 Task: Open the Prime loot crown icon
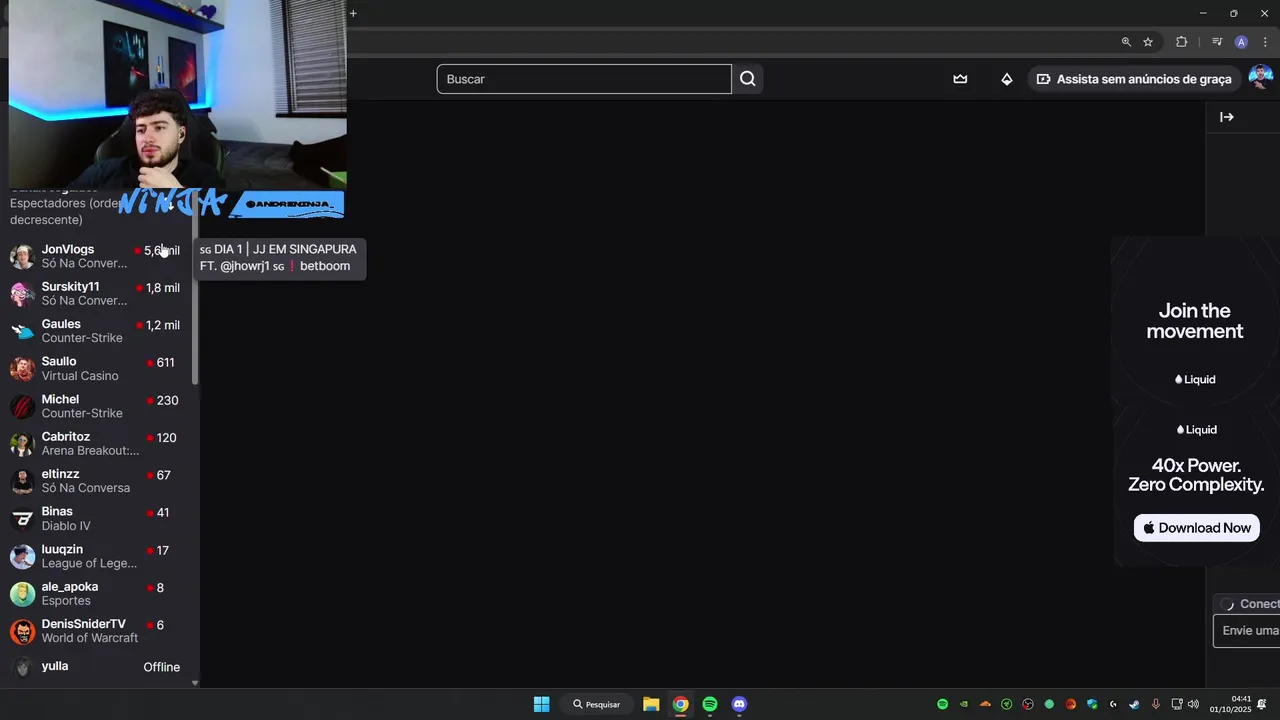960,79
